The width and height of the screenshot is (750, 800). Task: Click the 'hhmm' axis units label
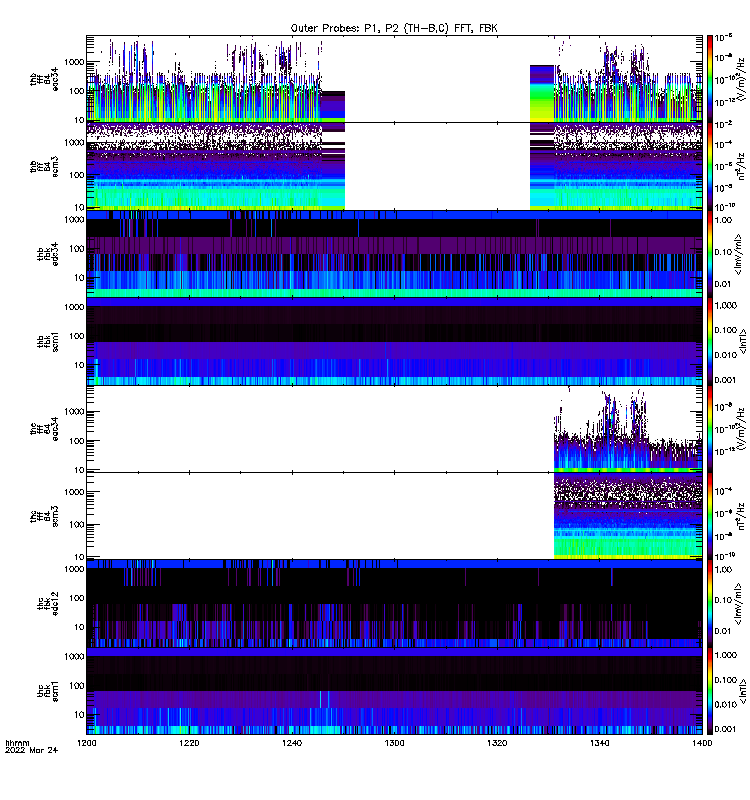pos(17,743)
